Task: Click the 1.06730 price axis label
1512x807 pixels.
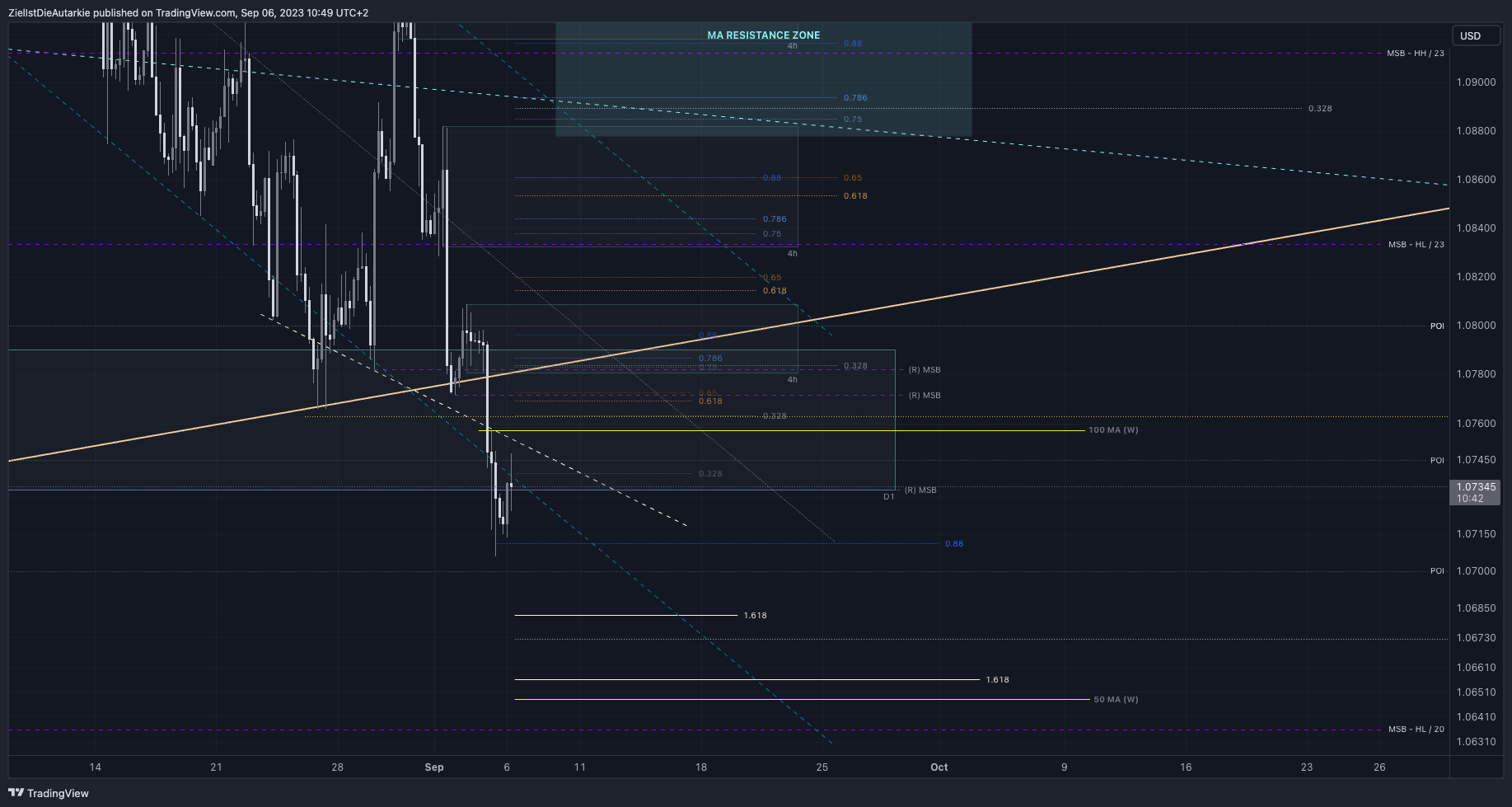Action: tap(1477, 638)
